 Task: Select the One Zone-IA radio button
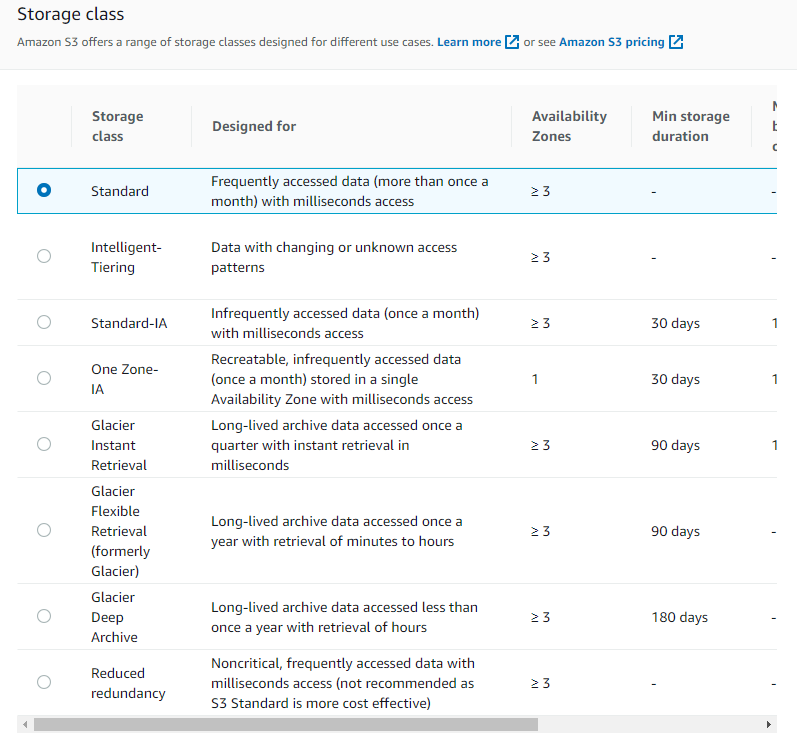(x=44, y=378)
